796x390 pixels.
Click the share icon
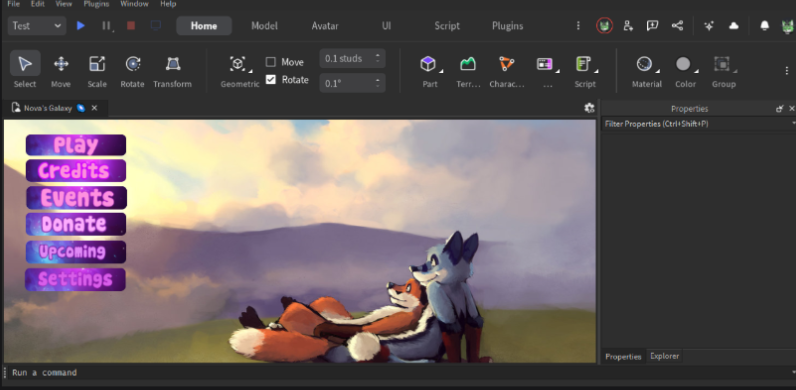click(x=677, y=25)
